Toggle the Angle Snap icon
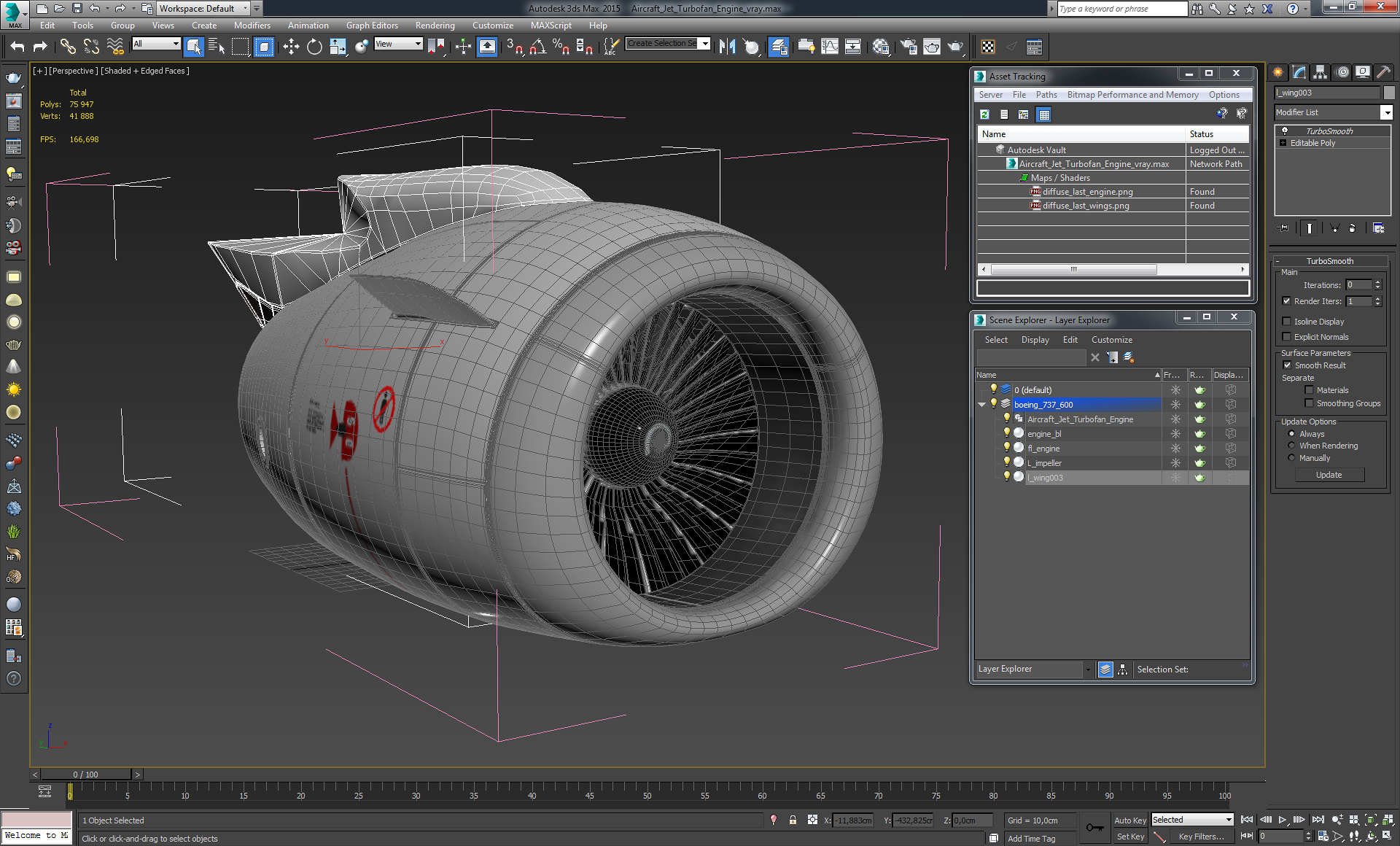The width and height of the screenshot is (1400, 846). (x=538, y=47)
